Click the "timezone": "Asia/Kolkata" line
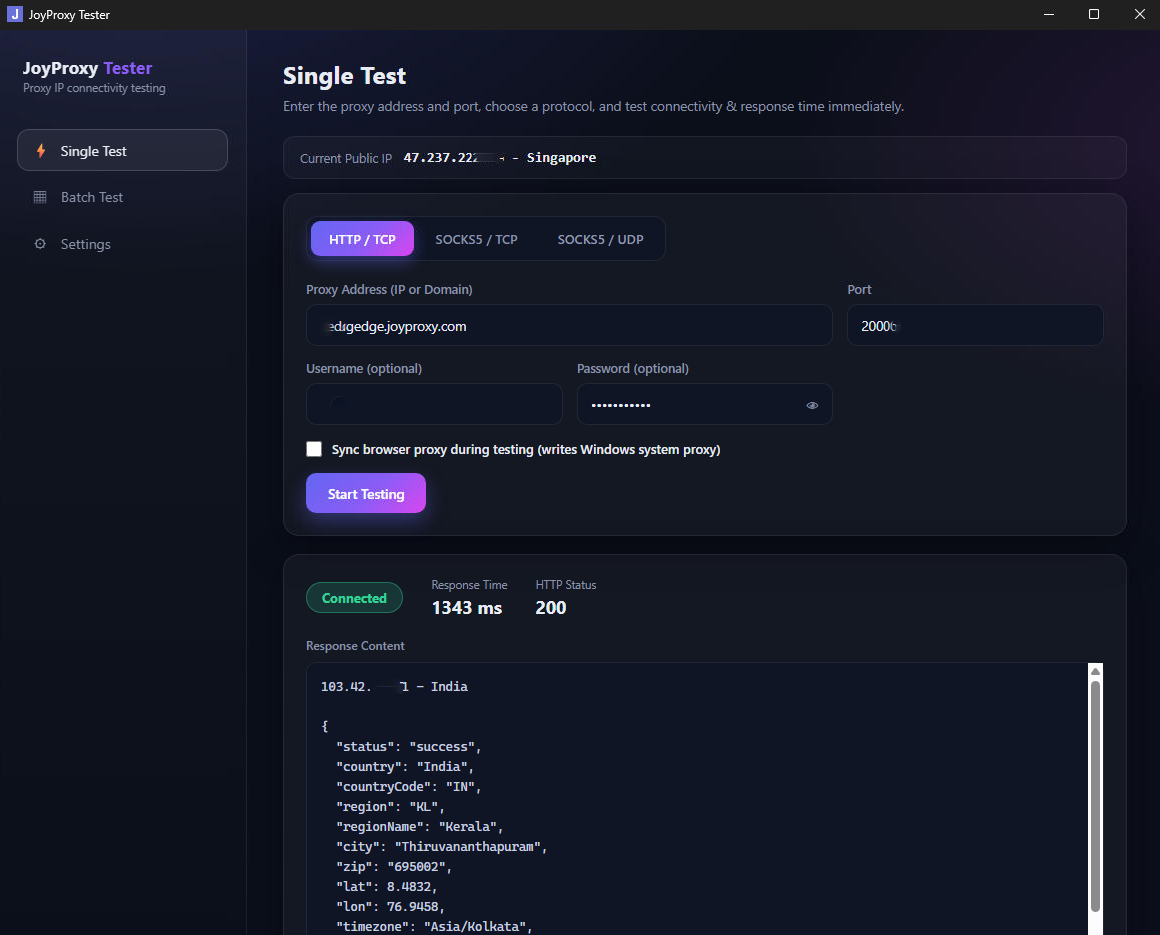The height and width of the screenshot is (935, 1160). click(434, 926)
